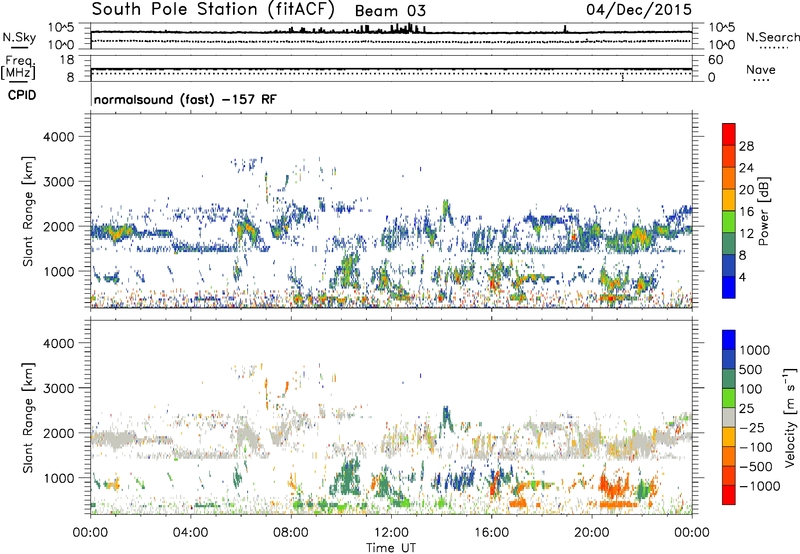The height and width of the screenshot is (554, 800).
Task: Click the 28 value on Power scale
Action: click(746, 146)
